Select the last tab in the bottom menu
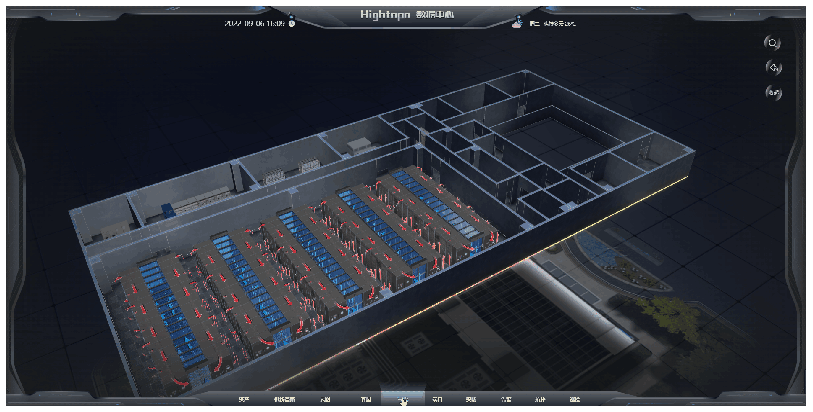The height and width of the screenshot is (412, 813). pyautogui.click(x=574, y=400)
